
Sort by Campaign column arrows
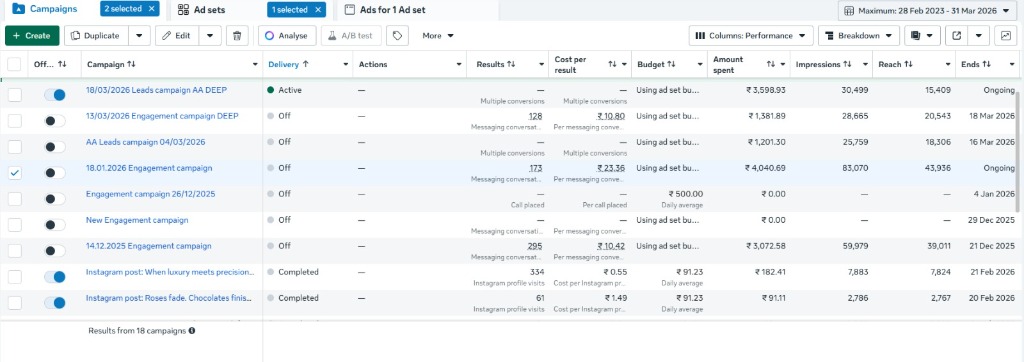[x=131, y=64]
